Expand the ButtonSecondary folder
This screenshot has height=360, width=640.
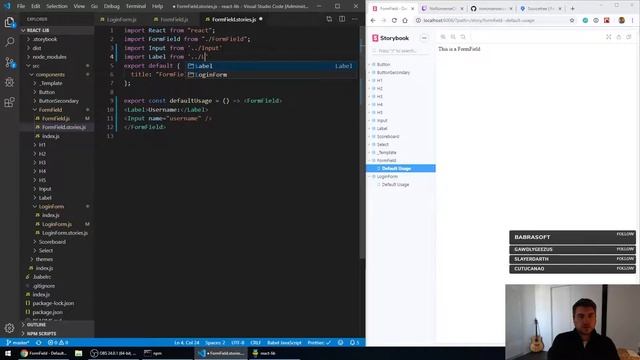tap(57, 101)
